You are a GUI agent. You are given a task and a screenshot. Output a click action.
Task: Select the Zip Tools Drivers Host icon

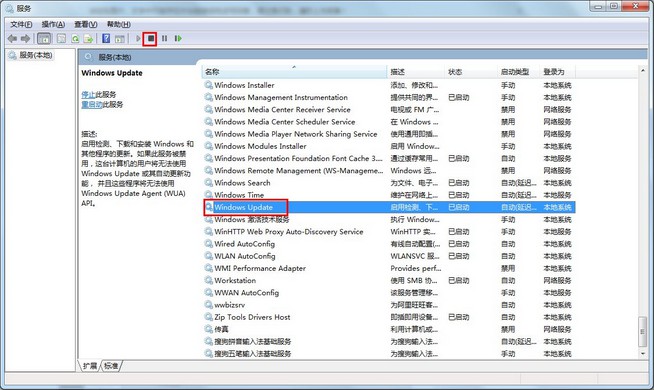pos(208,317)
